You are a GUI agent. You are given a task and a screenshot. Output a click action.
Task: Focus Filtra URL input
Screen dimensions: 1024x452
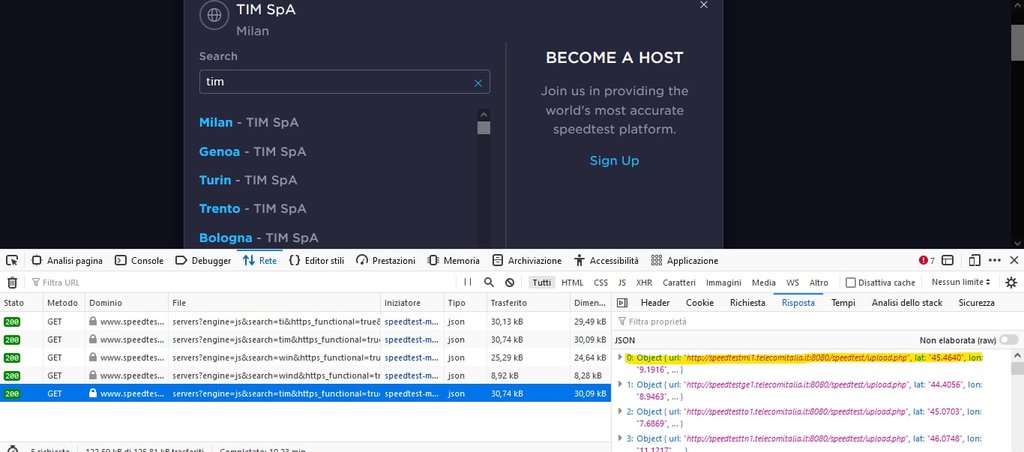click(242, 283)
